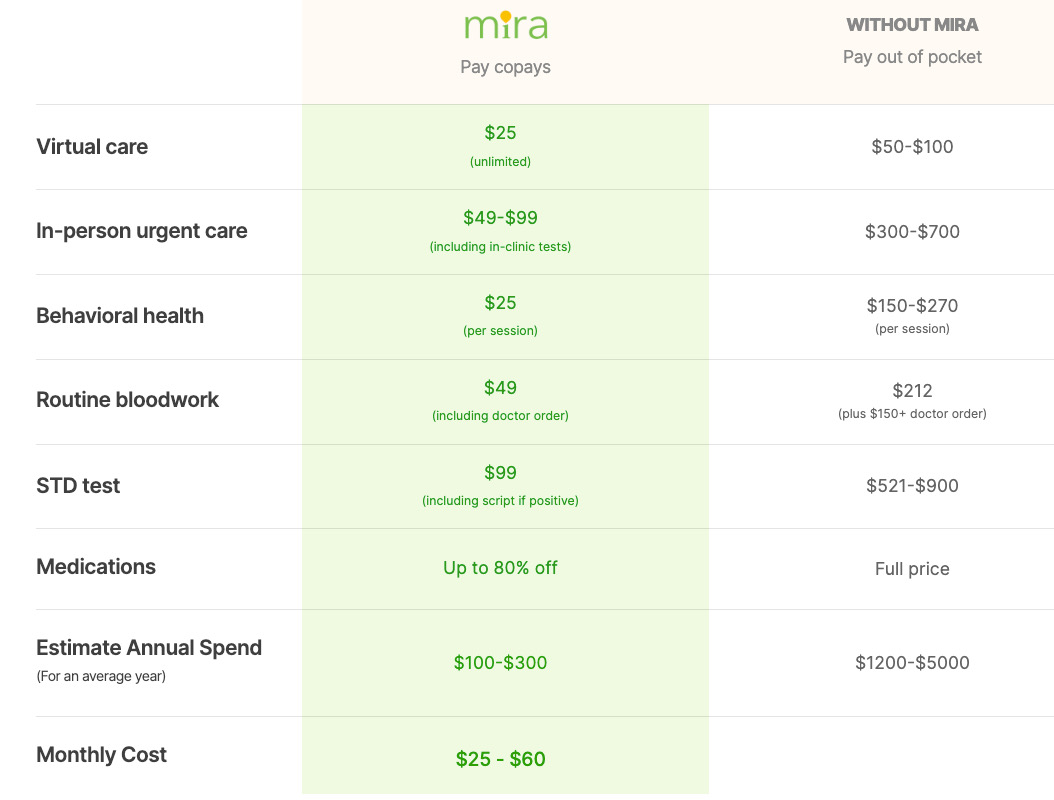1054x800 pixels.
Task: Select the 'In-person urgent care' row label
Action: point(142,231)
